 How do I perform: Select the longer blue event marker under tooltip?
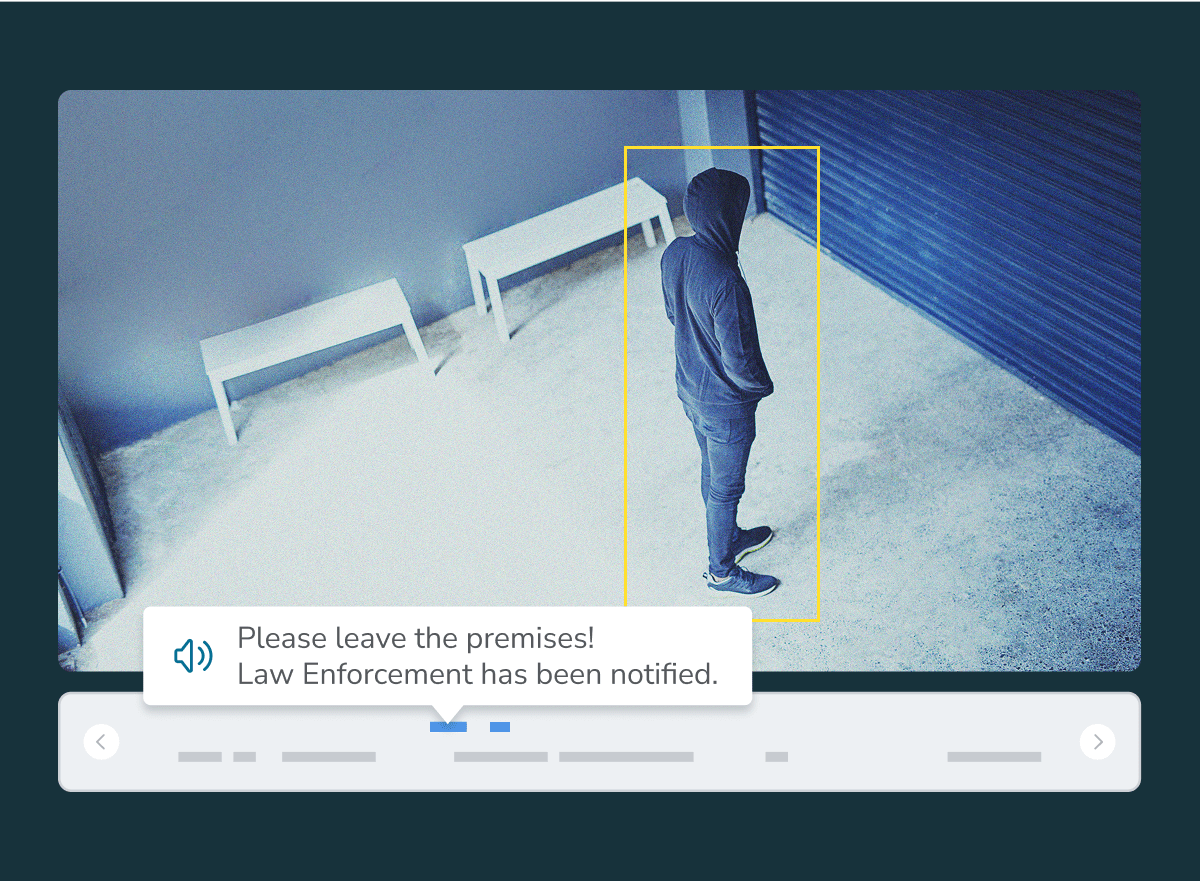click(x=448, y=727)
